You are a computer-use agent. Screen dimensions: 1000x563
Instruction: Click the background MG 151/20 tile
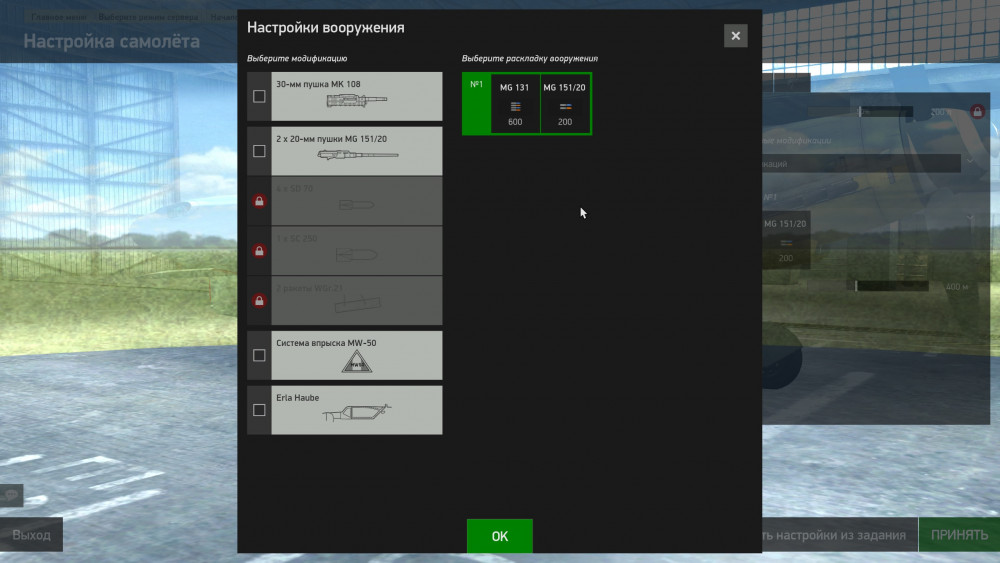coord(786,240)
